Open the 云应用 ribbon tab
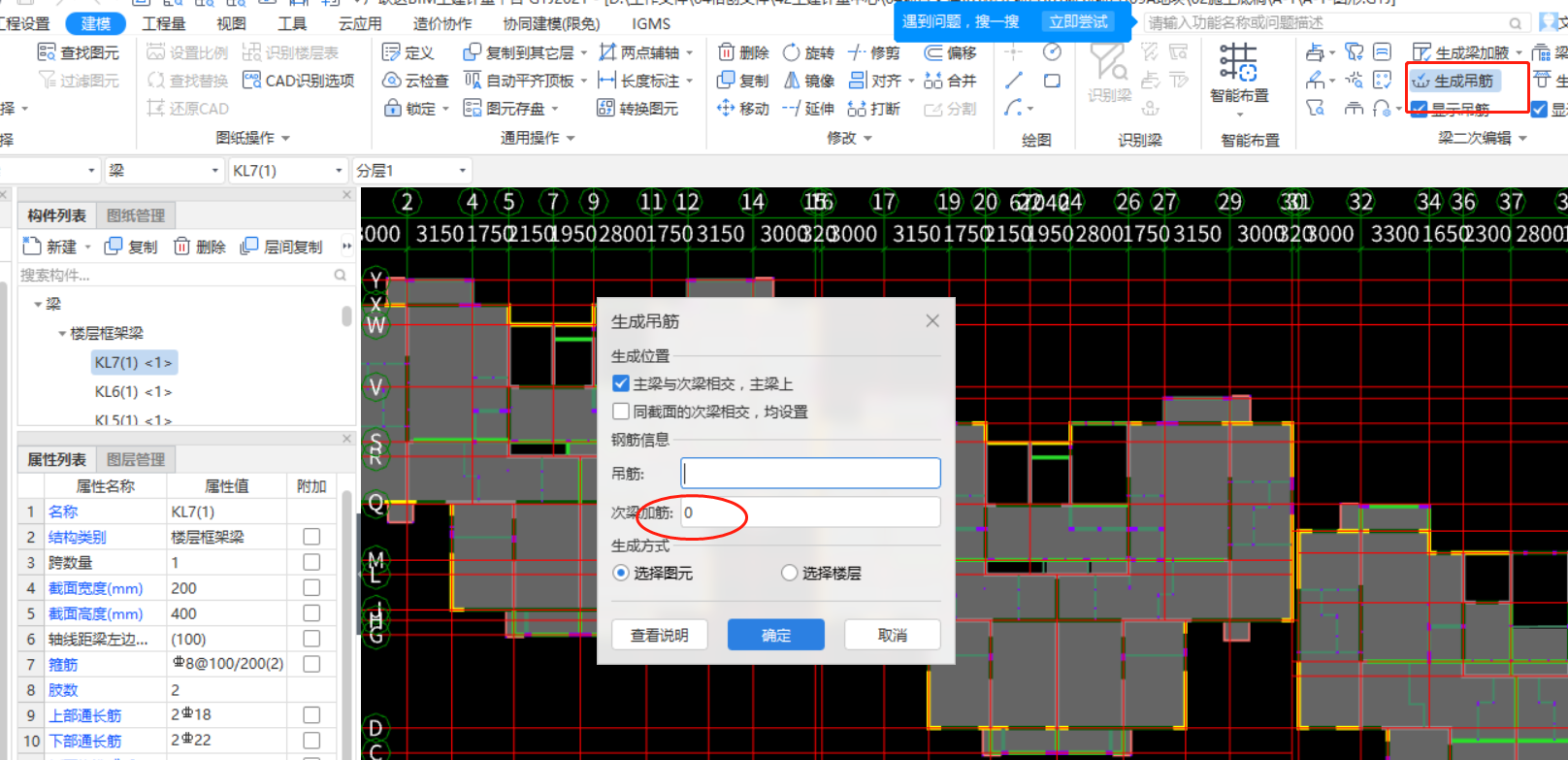Viewport: 1568px width, 760px height. (x=360, y=23)
